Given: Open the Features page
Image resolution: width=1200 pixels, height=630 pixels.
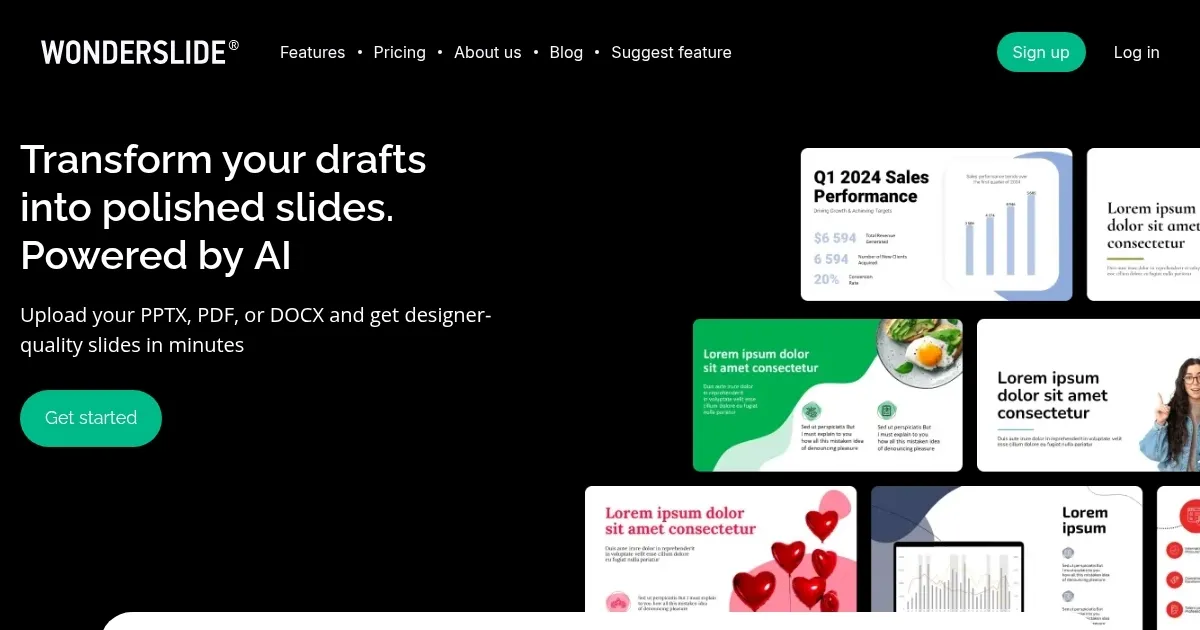Looking at the screenshot, I should click(312, 52).
